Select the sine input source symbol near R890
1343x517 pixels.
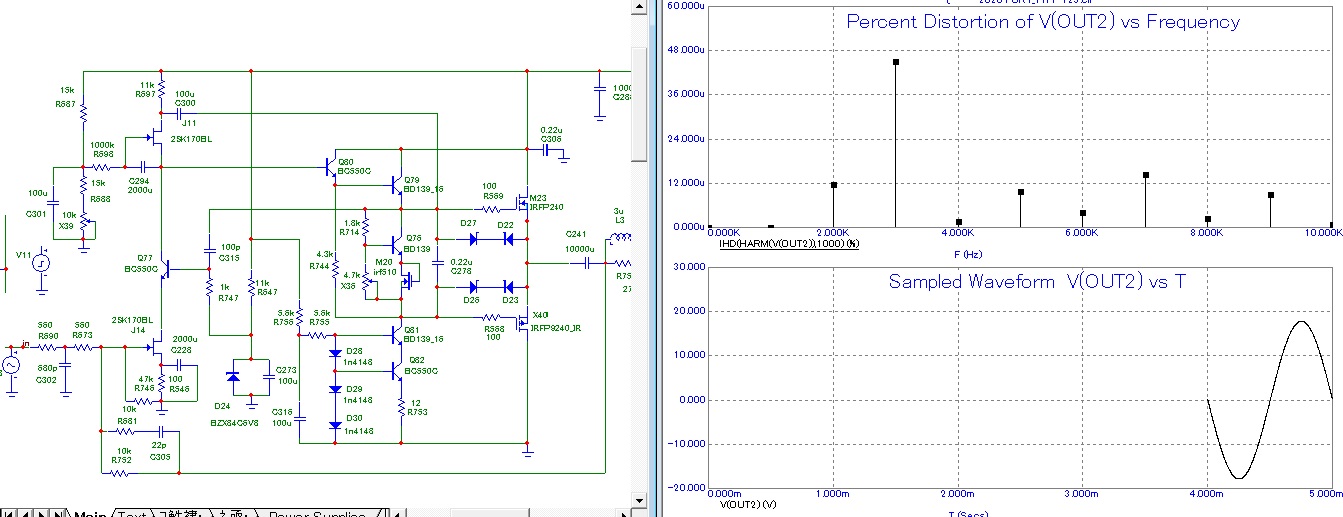click(x=11, y=366)
